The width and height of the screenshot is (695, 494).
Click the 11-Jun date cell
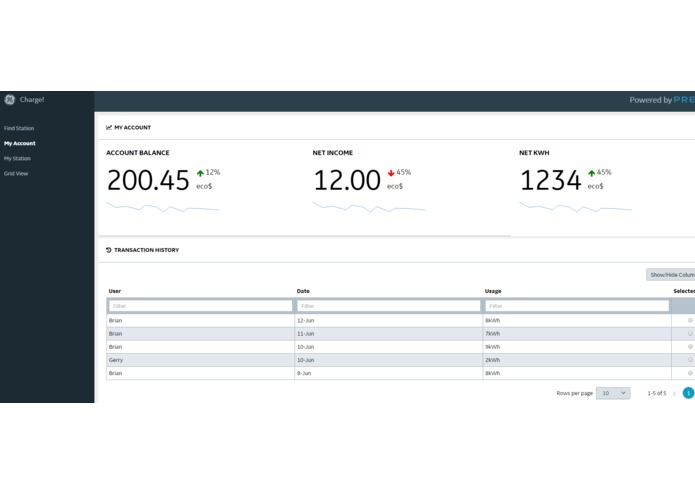click(305, 334)
